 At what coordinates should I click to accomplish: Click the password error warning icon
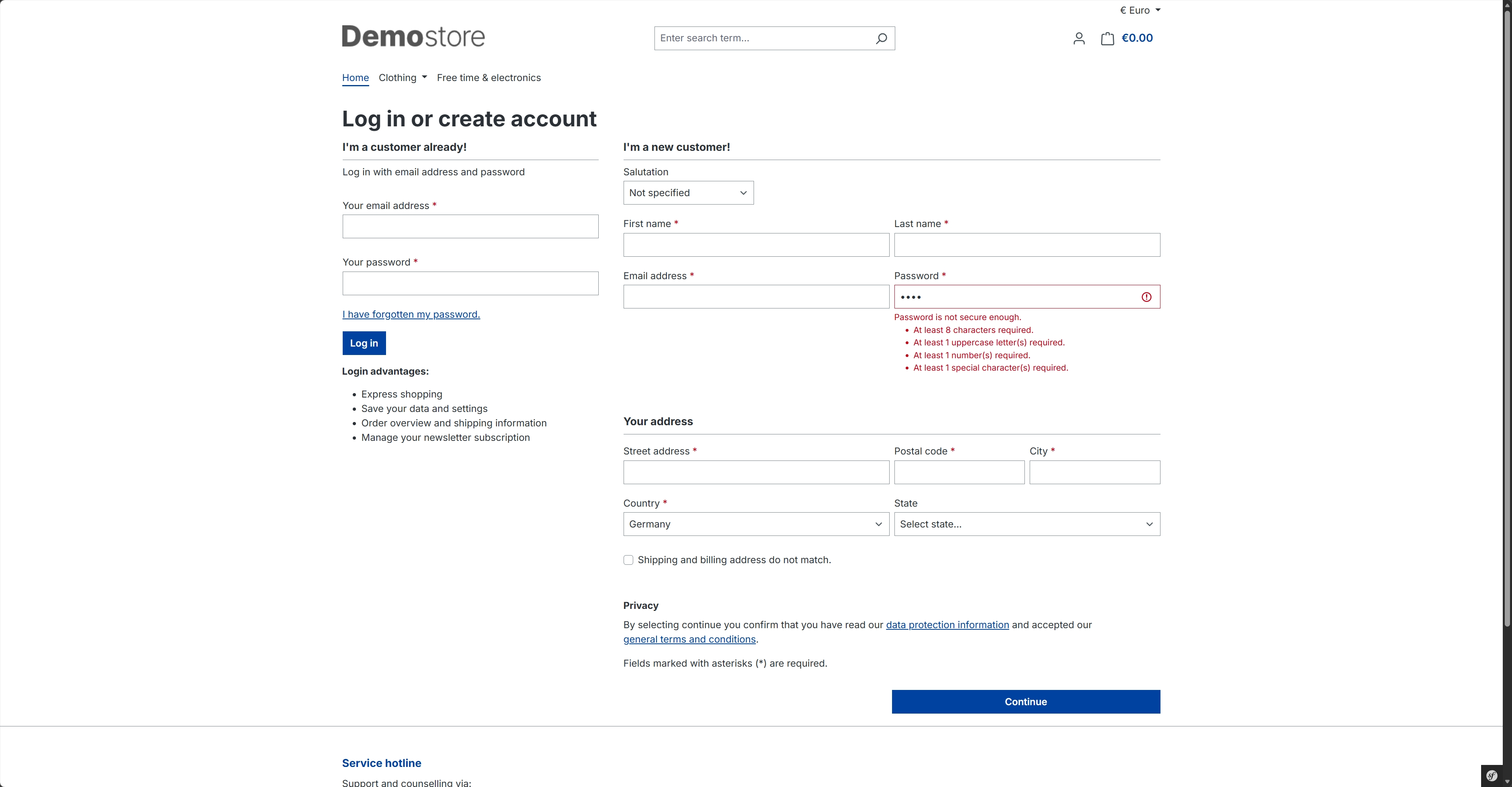coord(1146,297)
